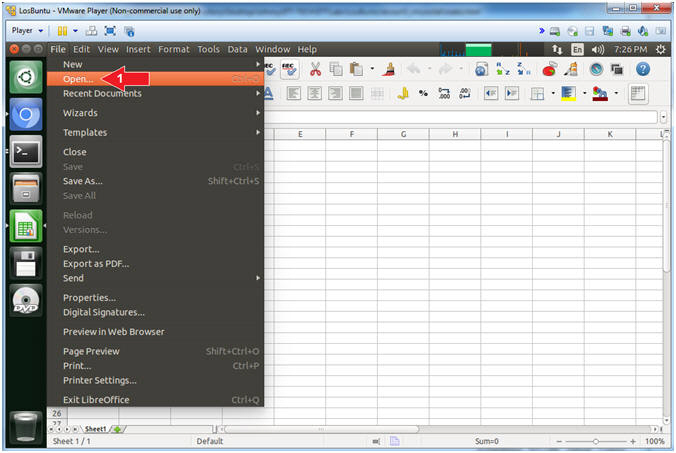Screen dimensions: 676x453
Task: Click the Delete Decimal Place icon
Action: (465, 93)
